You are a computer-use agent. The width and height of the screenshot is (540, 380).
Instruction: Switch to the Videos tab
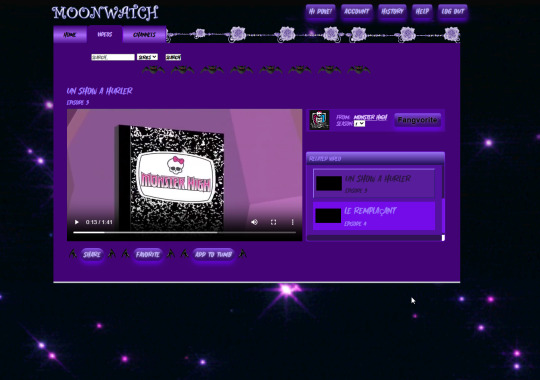105,34
